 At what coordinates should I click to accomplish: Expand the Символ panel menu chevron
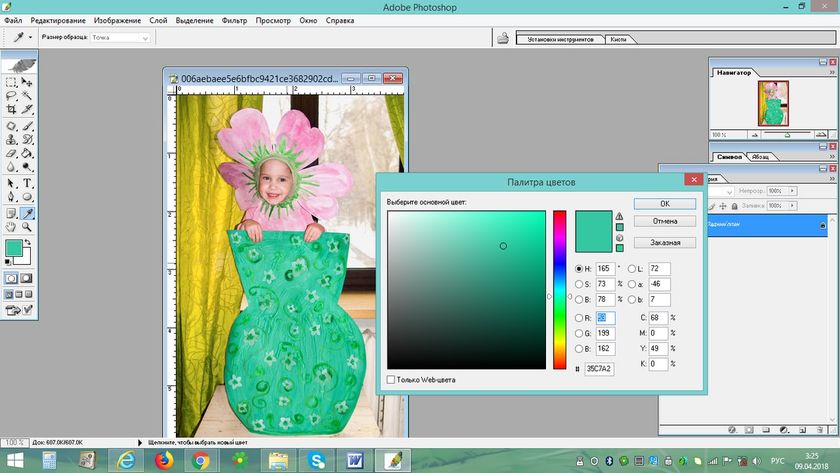coord(832,156)
